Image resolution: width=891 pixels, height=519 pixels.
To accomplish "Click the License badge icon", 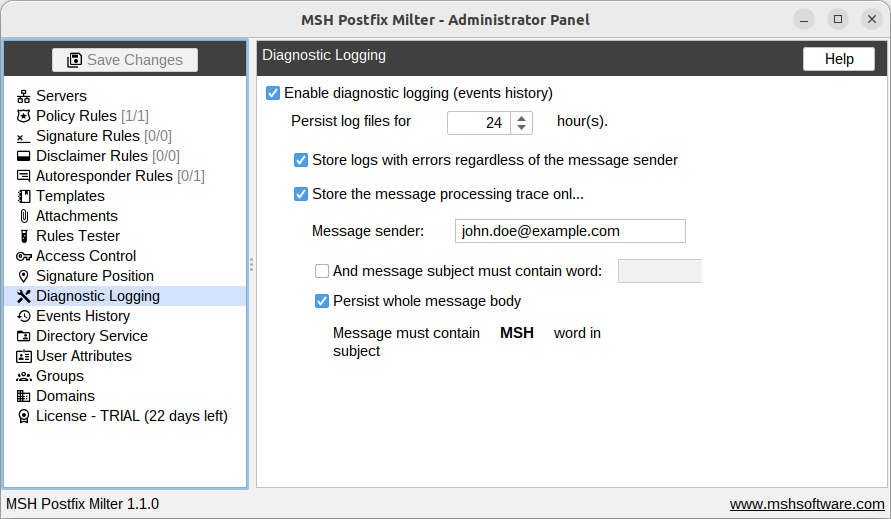I will [23, 416].
